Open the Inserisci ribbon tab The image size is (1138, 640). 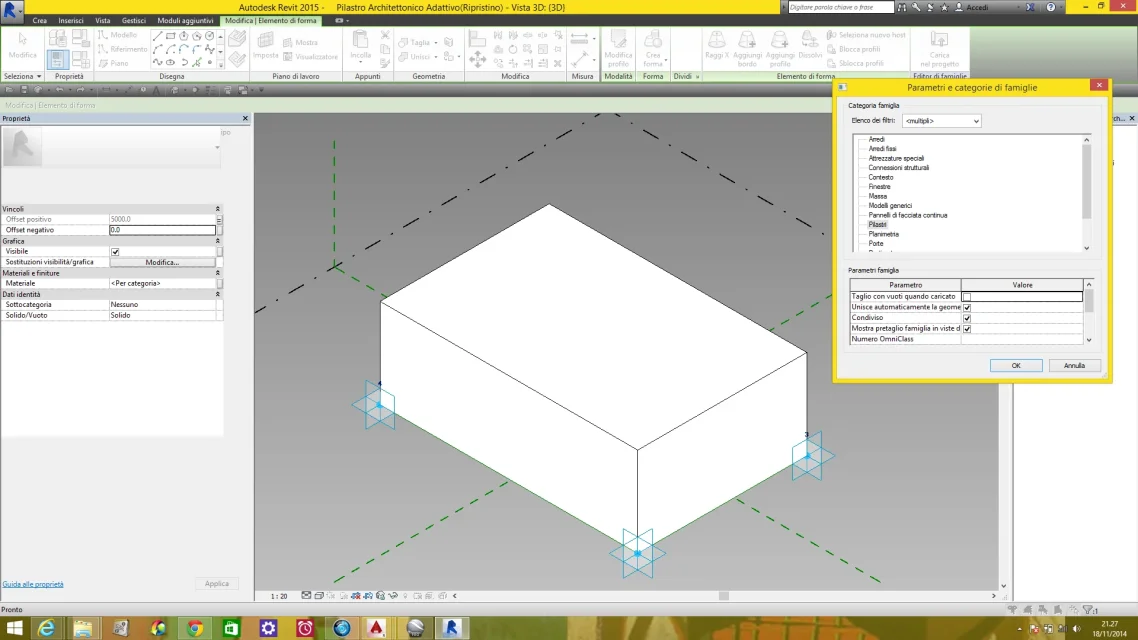[x=70, y=20]
